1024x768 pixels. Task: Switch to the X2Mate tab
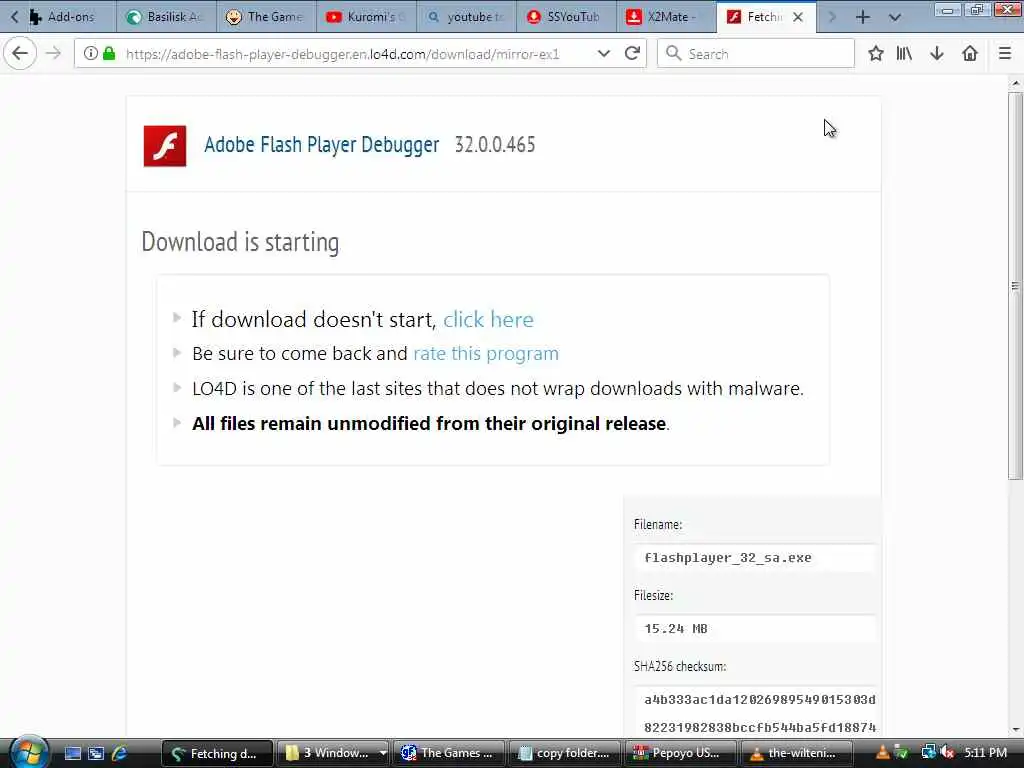click(666, 17)
